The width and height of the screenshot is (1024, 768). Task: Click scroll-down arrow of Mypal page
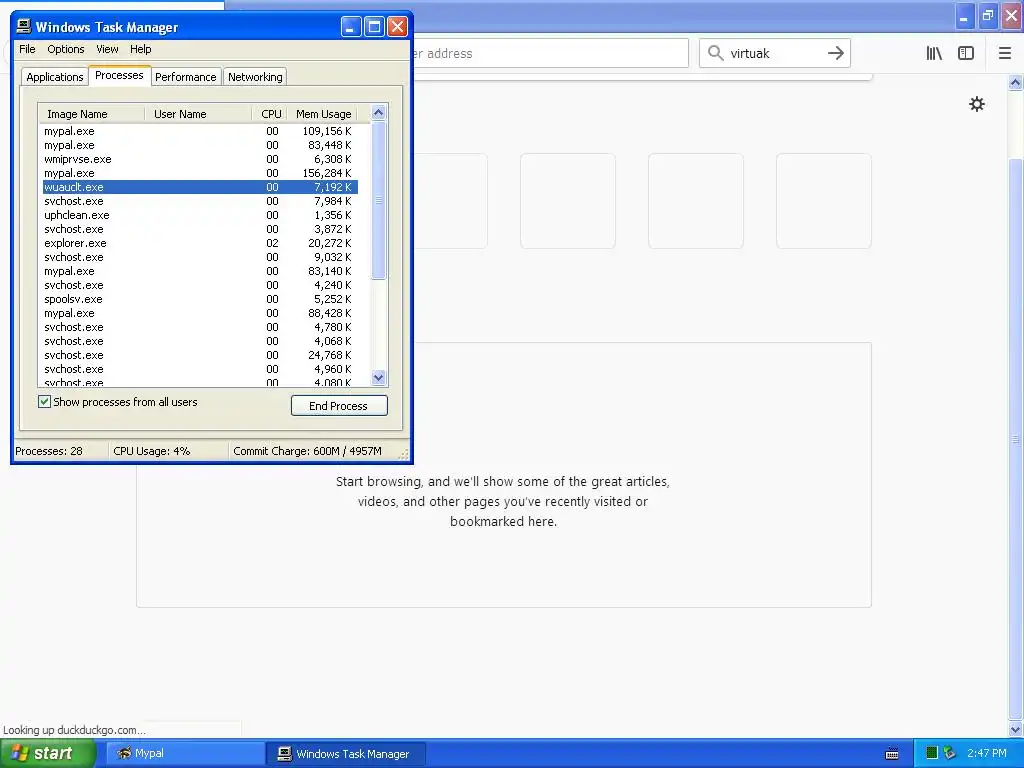coord(1016,729)
